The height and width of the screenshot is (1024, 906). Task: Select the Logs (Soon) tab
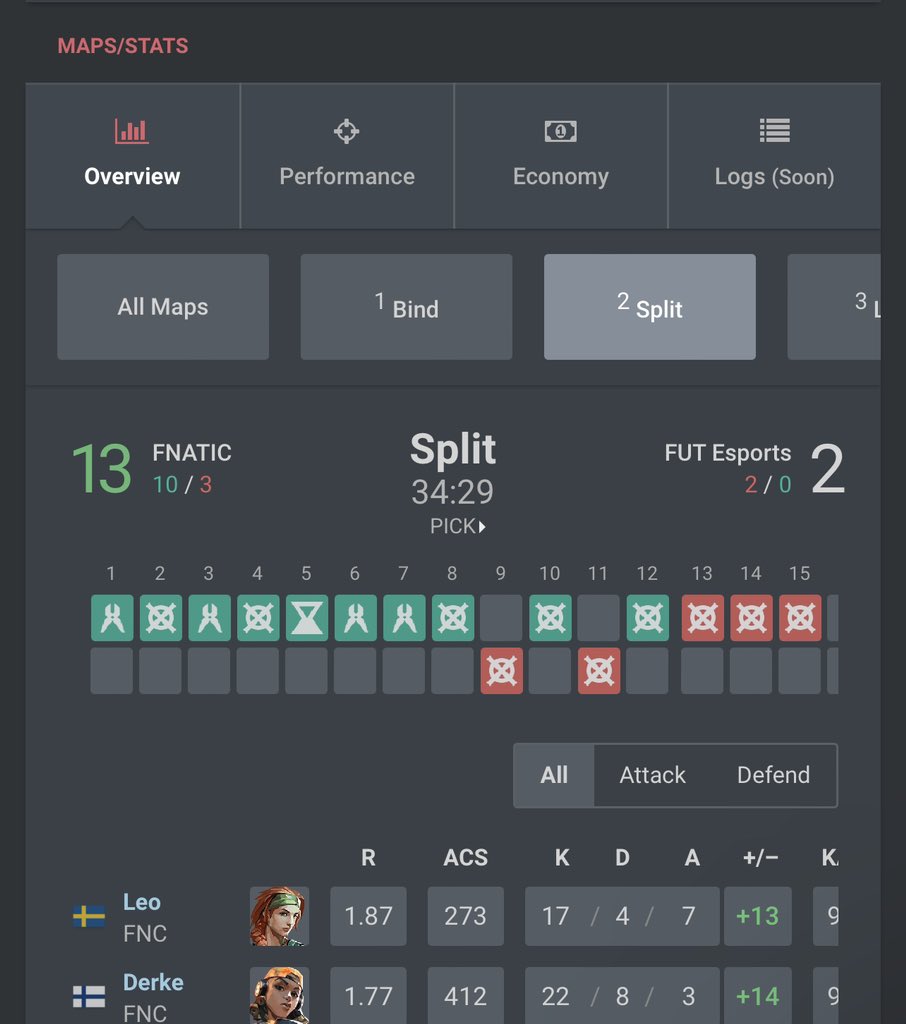point(774,155)
